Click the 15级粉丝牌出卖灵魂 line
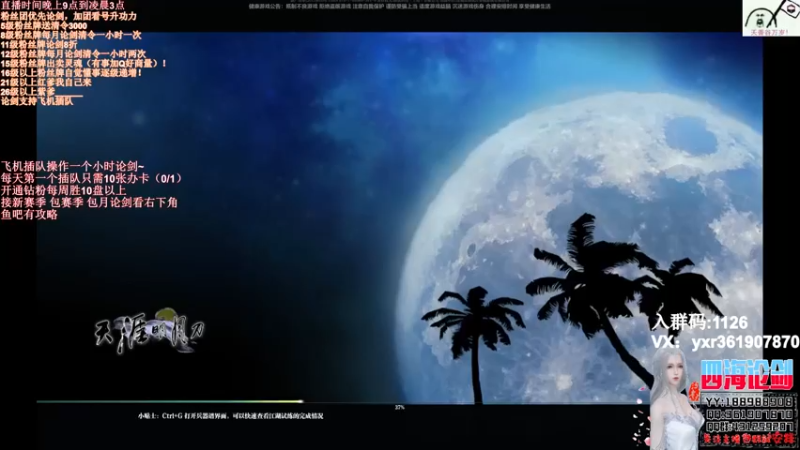The image size is (800, 450). (84, 63)
